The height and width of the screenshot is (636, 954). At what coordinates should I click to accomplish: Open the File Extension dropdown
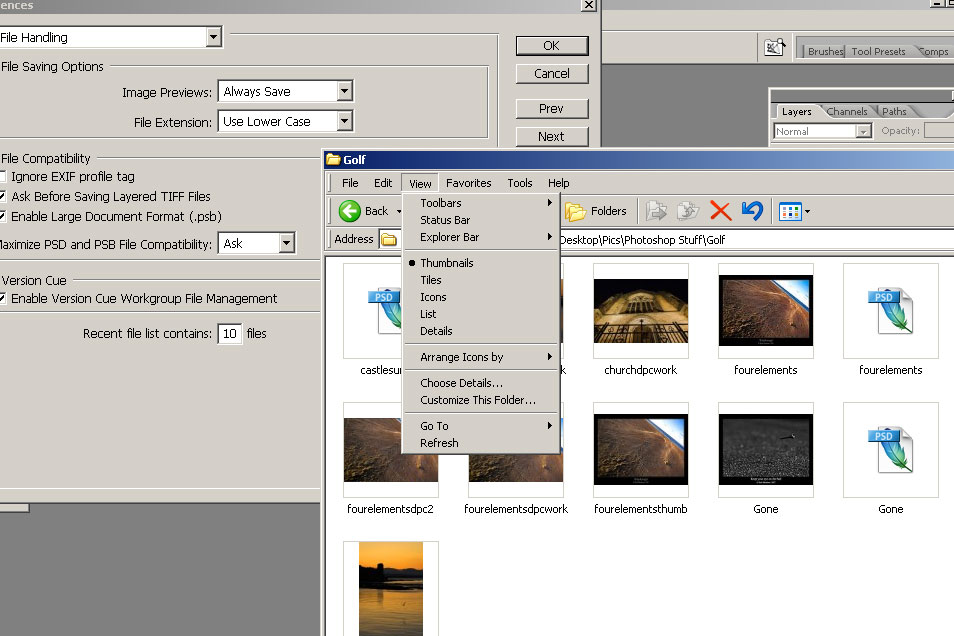click(344, 122)
